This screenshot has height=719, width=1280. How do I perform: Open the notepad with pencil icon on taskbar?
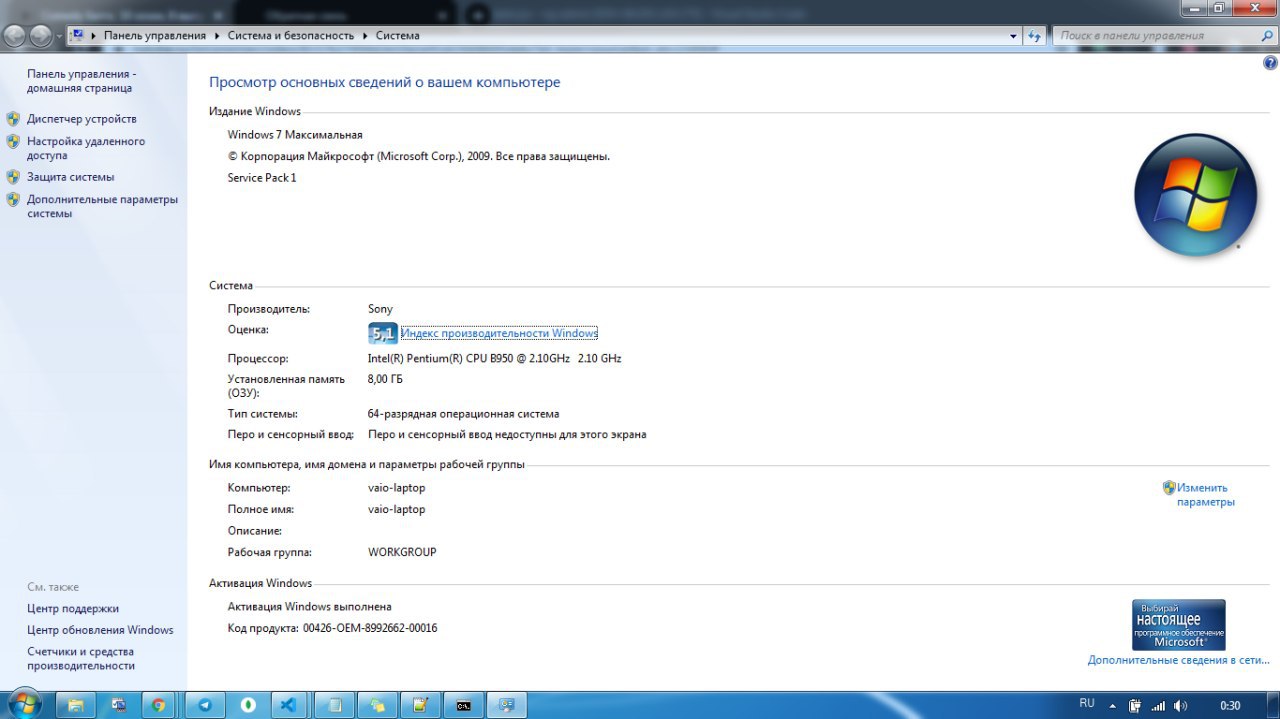[421, 705]
